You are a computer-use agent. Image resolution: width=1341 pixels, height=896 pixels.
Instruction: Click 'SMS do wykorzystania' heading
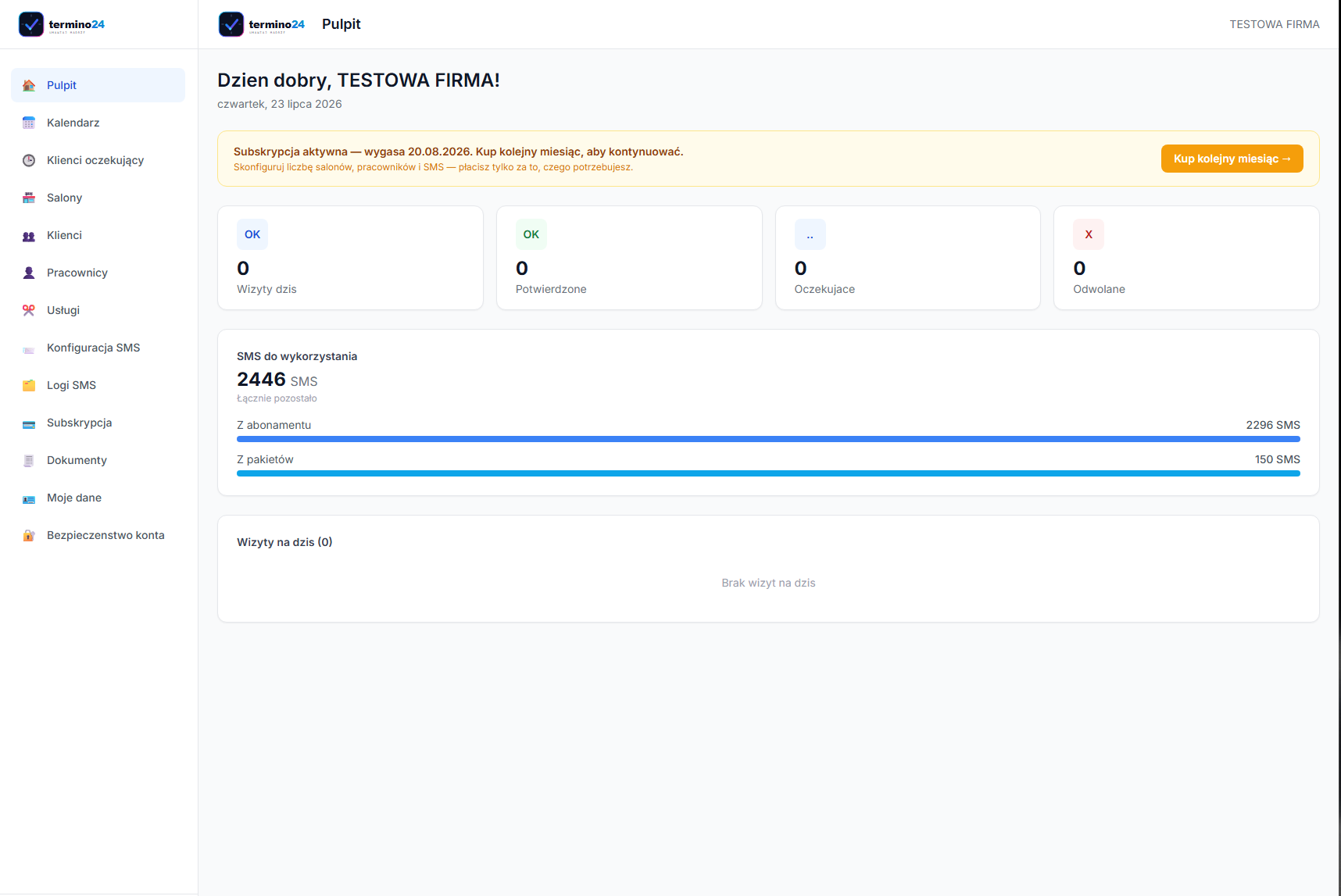click(x=297, y=356)
